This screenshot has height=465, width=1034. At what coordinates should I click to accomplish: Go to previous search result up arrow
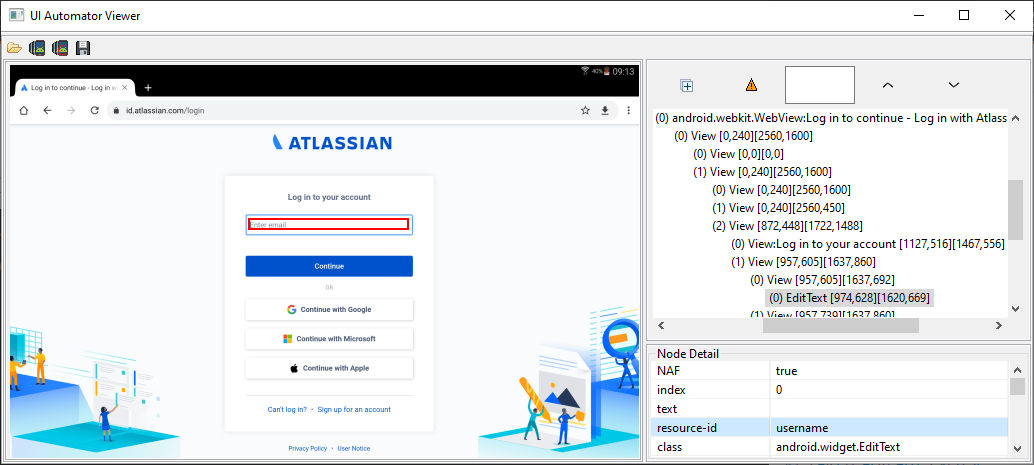click(888, 85)
